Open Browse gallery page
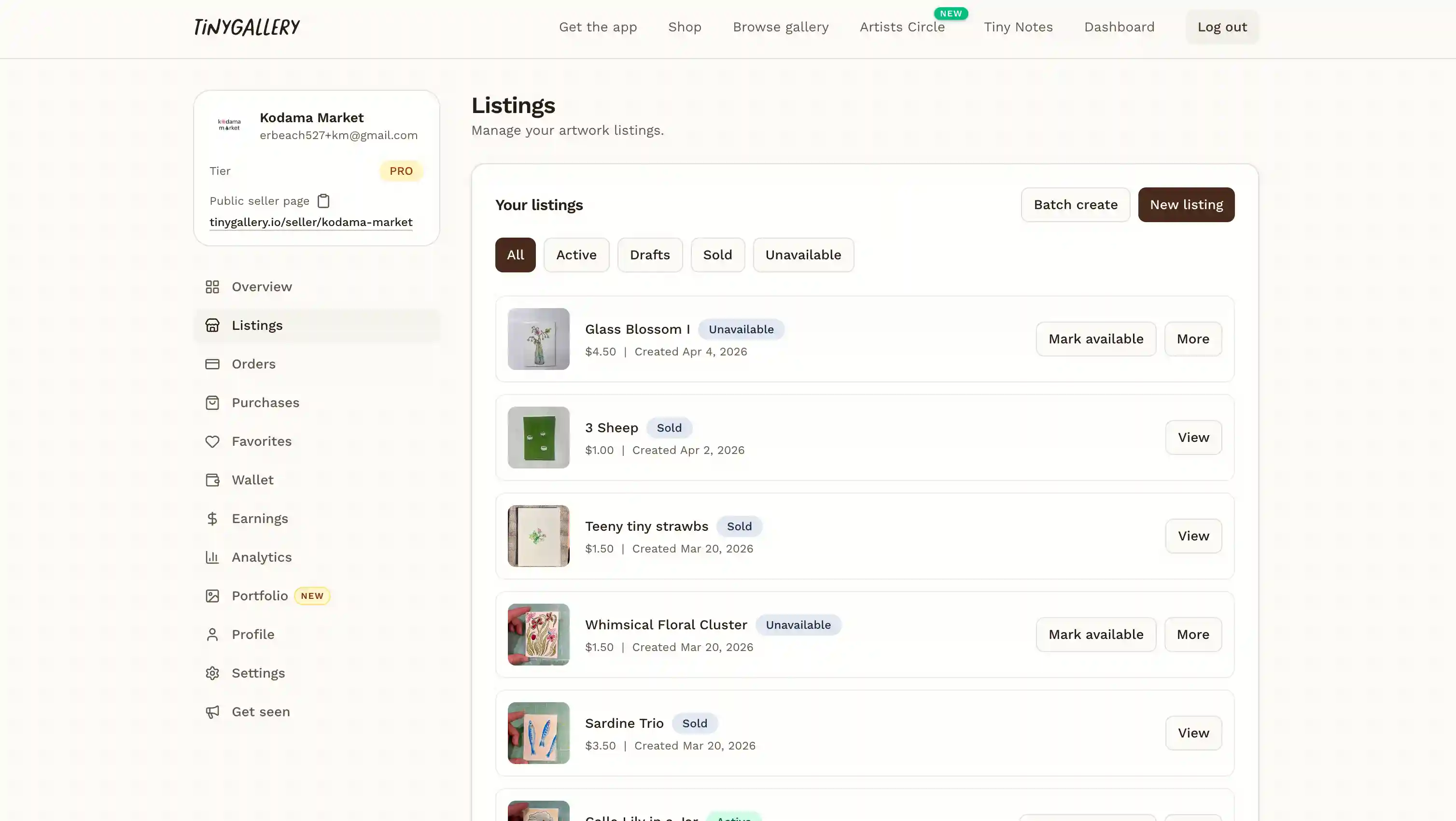This screenshot has width=1456, height=821. [780, 27]
